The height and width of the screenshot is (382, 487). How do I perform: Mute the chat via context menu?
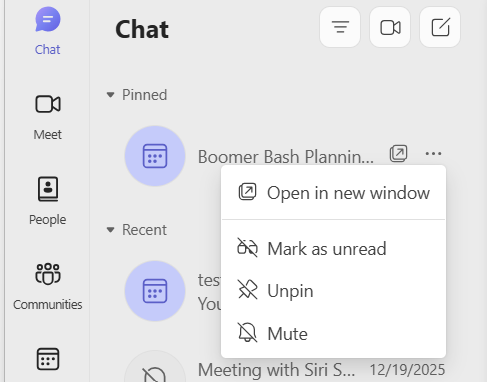point(333,333)
